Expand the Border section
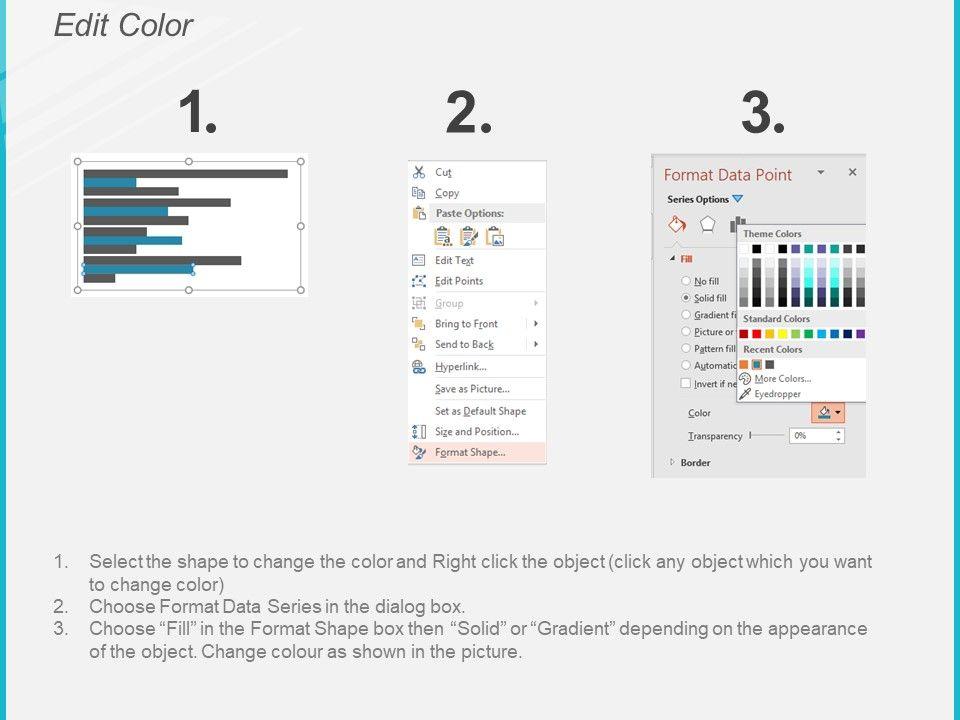Screen dimensions: 960x720 click(673, 463)
